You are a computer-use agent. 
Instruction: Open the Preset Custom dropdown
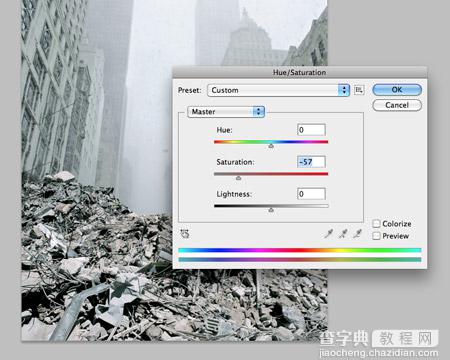pyautogui.click(x=278, y=90)
